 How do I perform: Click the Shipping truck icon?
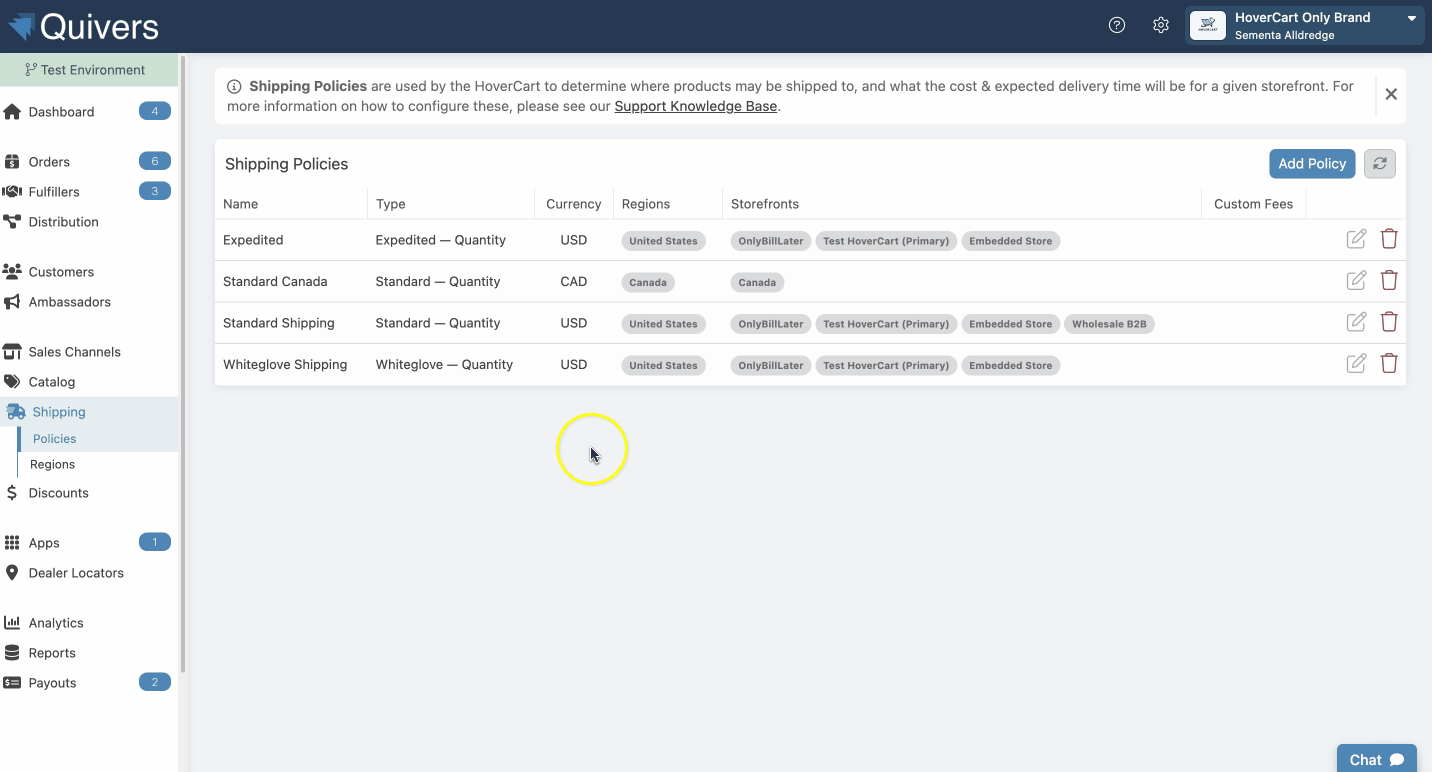(16, 411)
